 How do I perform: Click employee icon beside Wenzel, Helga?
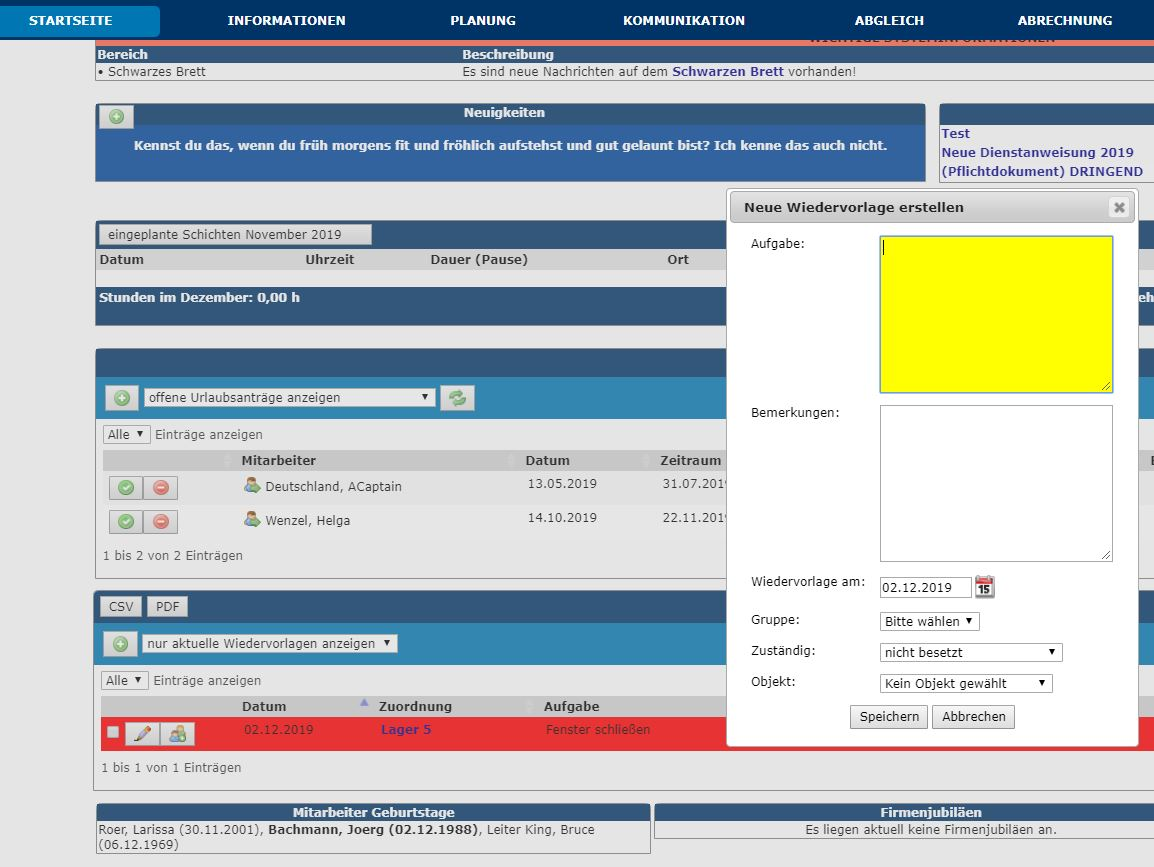coord(252,519)
